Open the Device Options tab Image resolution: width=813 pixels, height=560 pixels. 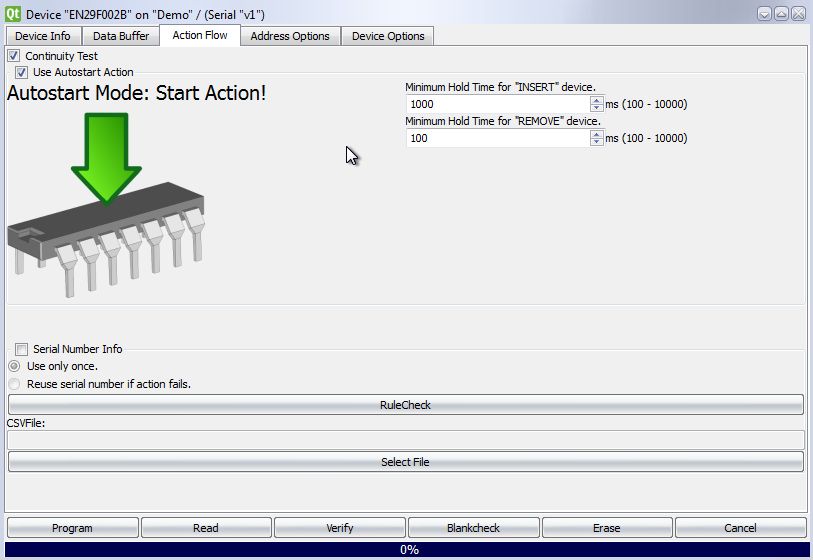pos(388,36)
